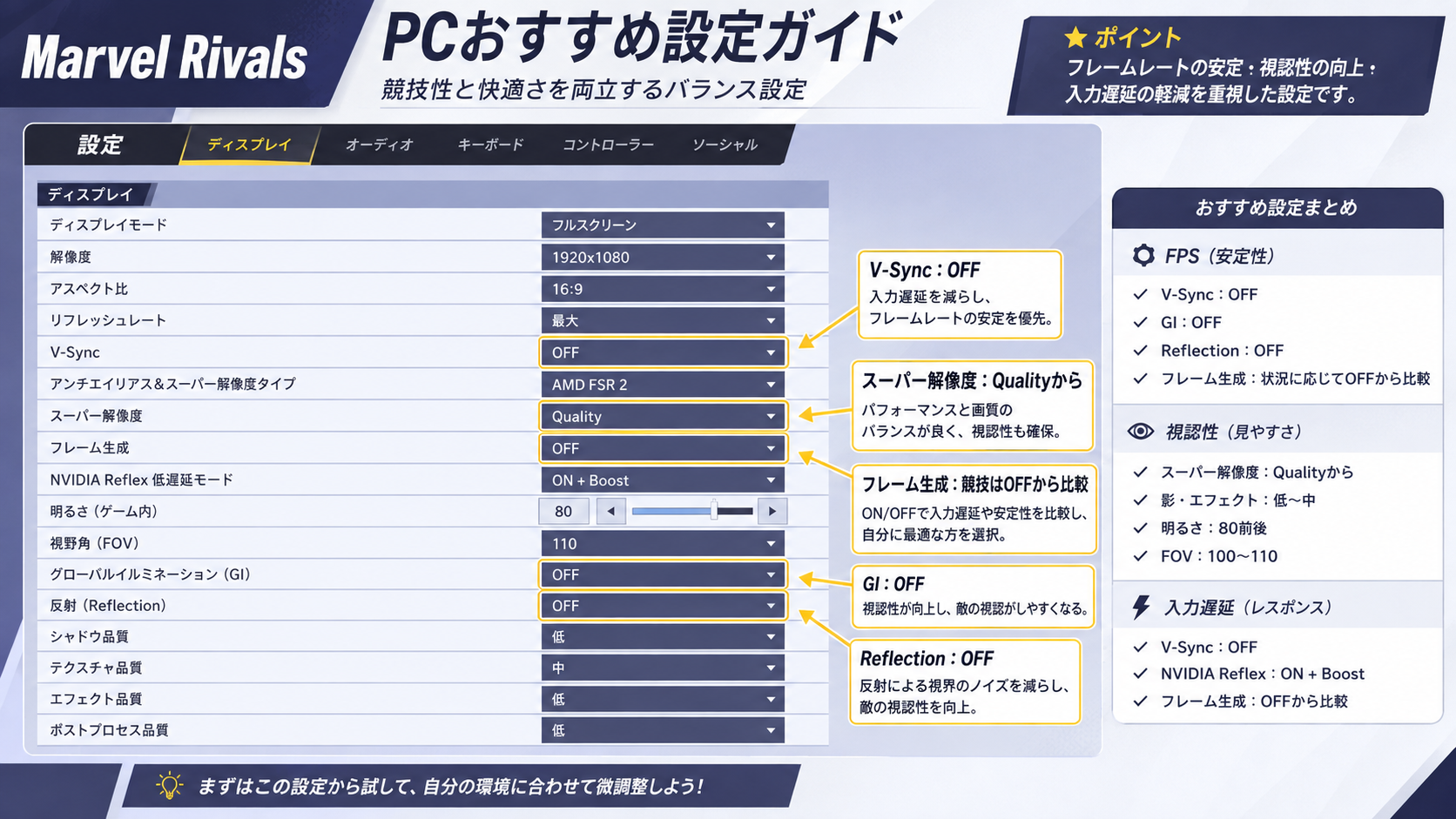Click the eye icon beside 視認性（見やすさ）
Screen dimensions: 1456x819
pos(1141,432)
